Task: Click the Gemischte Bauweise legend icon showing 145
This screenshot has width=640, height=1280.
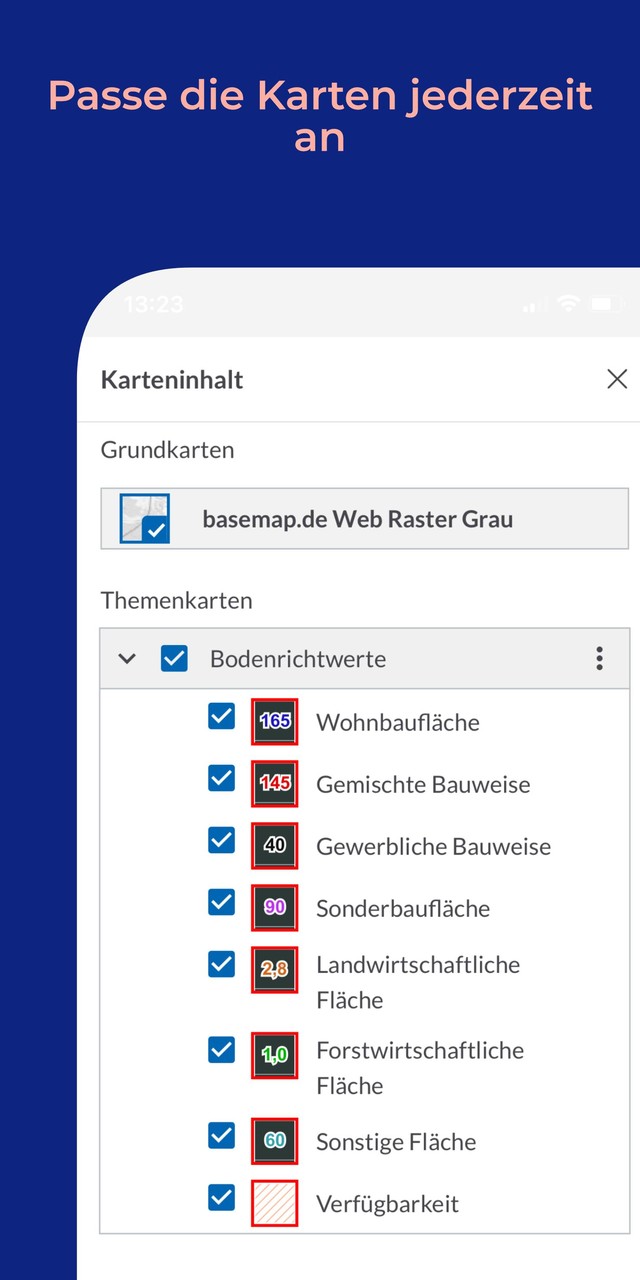Action: 274,784
